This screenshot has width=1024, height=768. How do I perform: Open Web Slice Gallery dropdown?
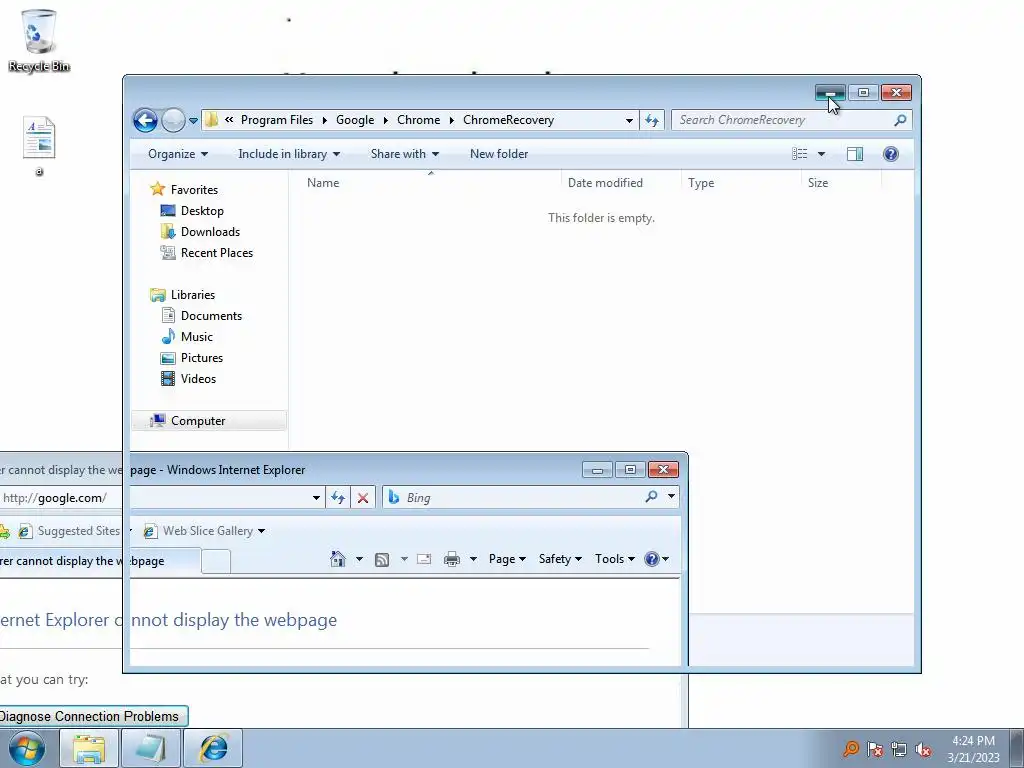[x=261, y=531]
